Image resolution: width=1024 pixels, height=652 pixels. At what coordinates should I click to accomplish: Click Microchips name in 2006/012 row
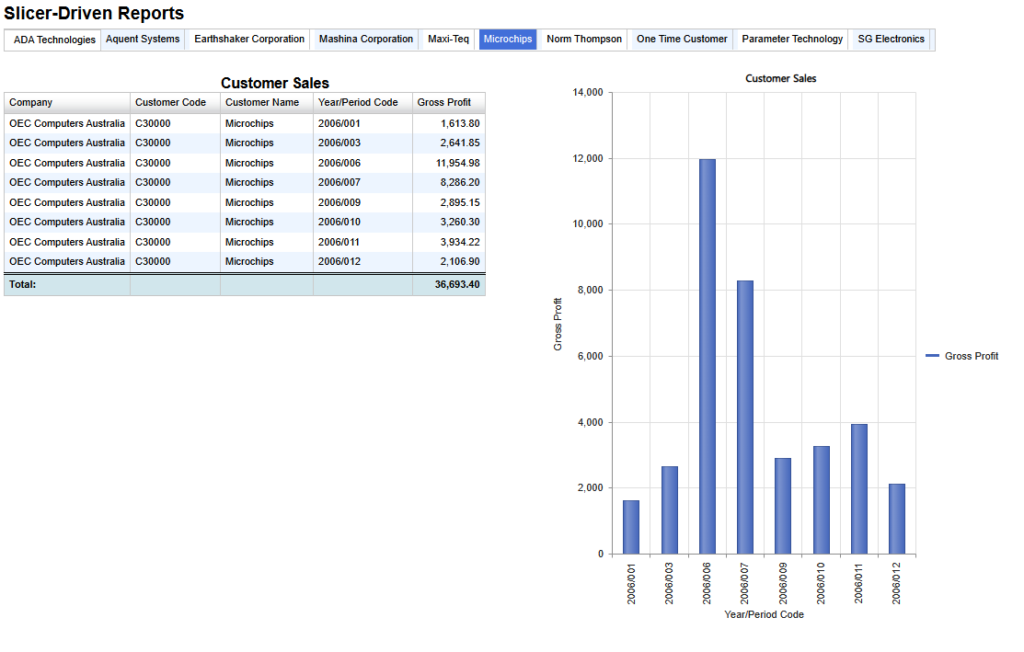pos(249,261)
